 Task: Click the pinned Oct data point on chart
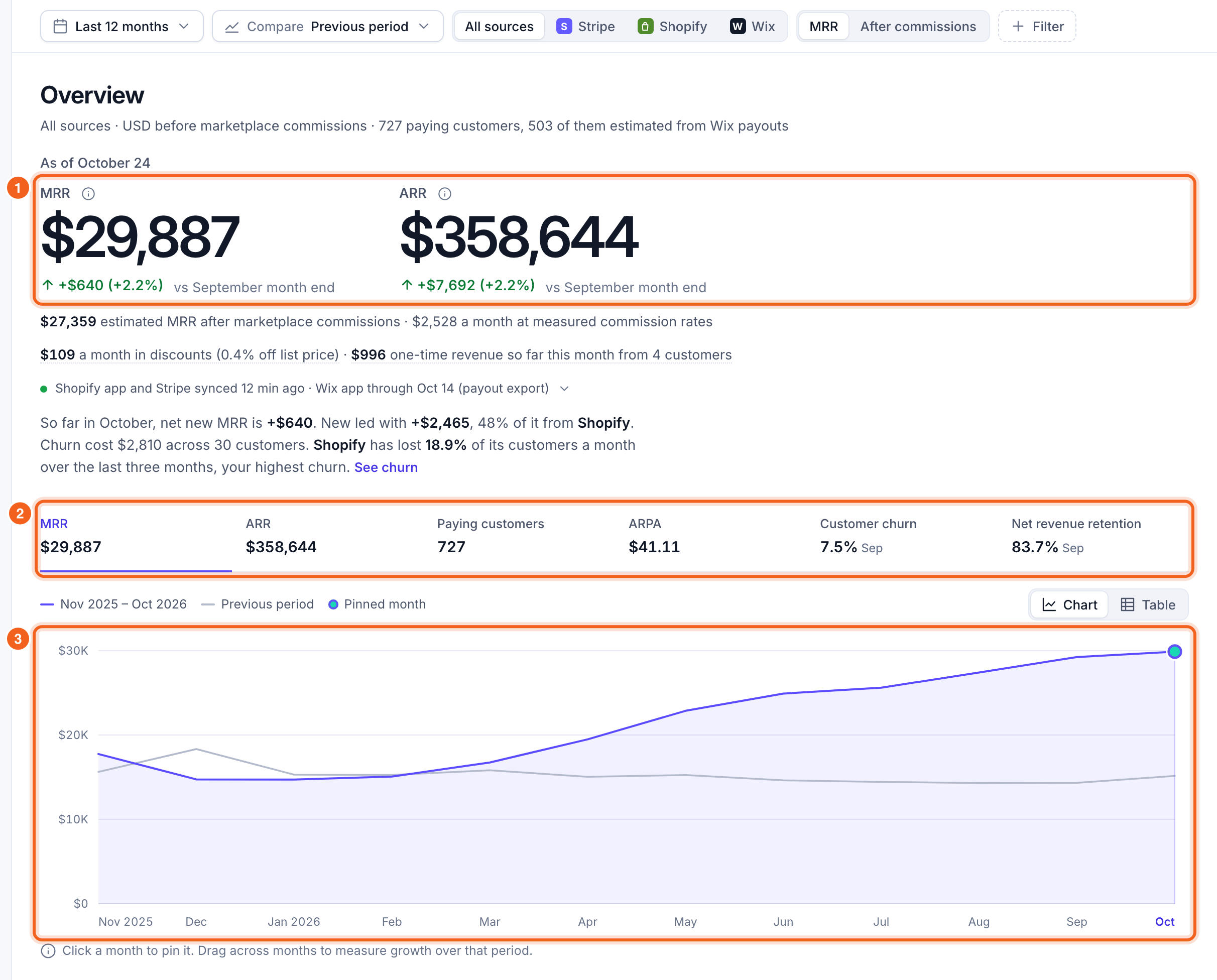1175,652
